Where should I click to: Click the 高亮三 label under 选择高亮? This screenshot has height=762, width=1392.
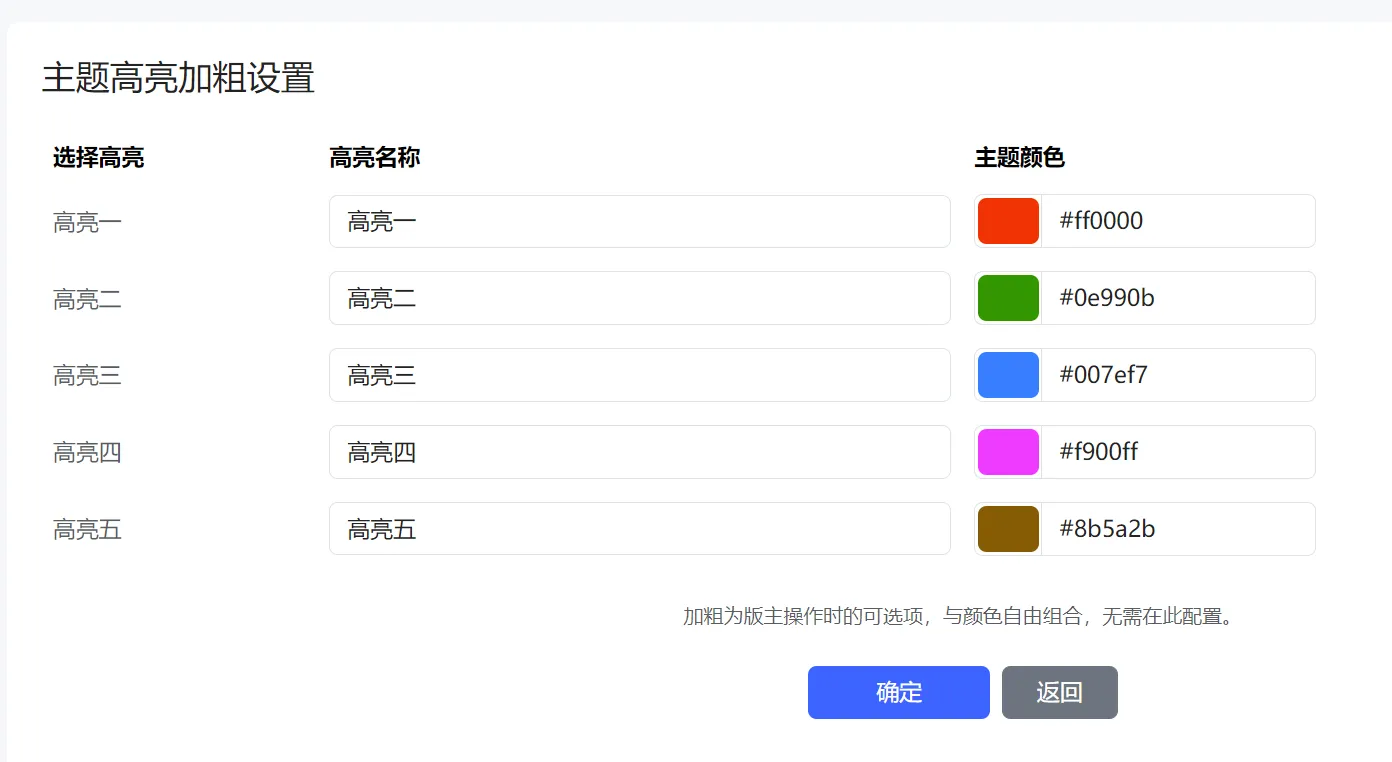87,376
